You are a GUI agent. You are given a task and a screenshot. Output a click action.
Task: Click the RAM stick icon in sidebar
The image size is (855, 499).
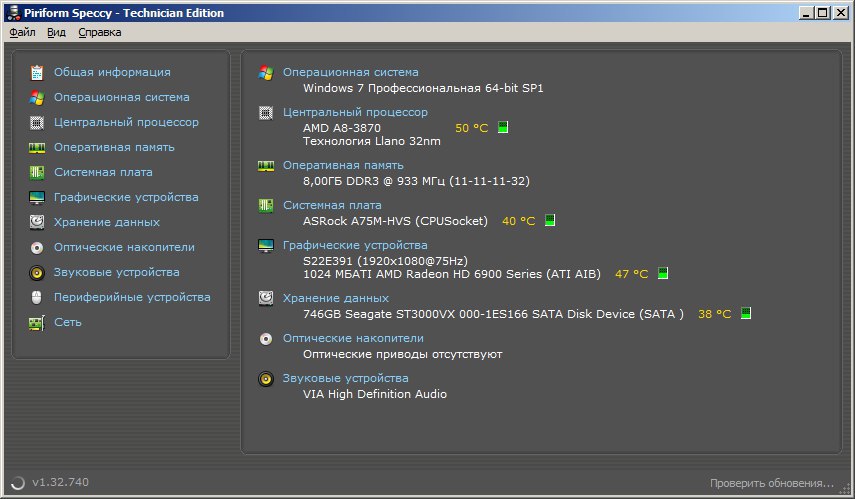point(37,148)
